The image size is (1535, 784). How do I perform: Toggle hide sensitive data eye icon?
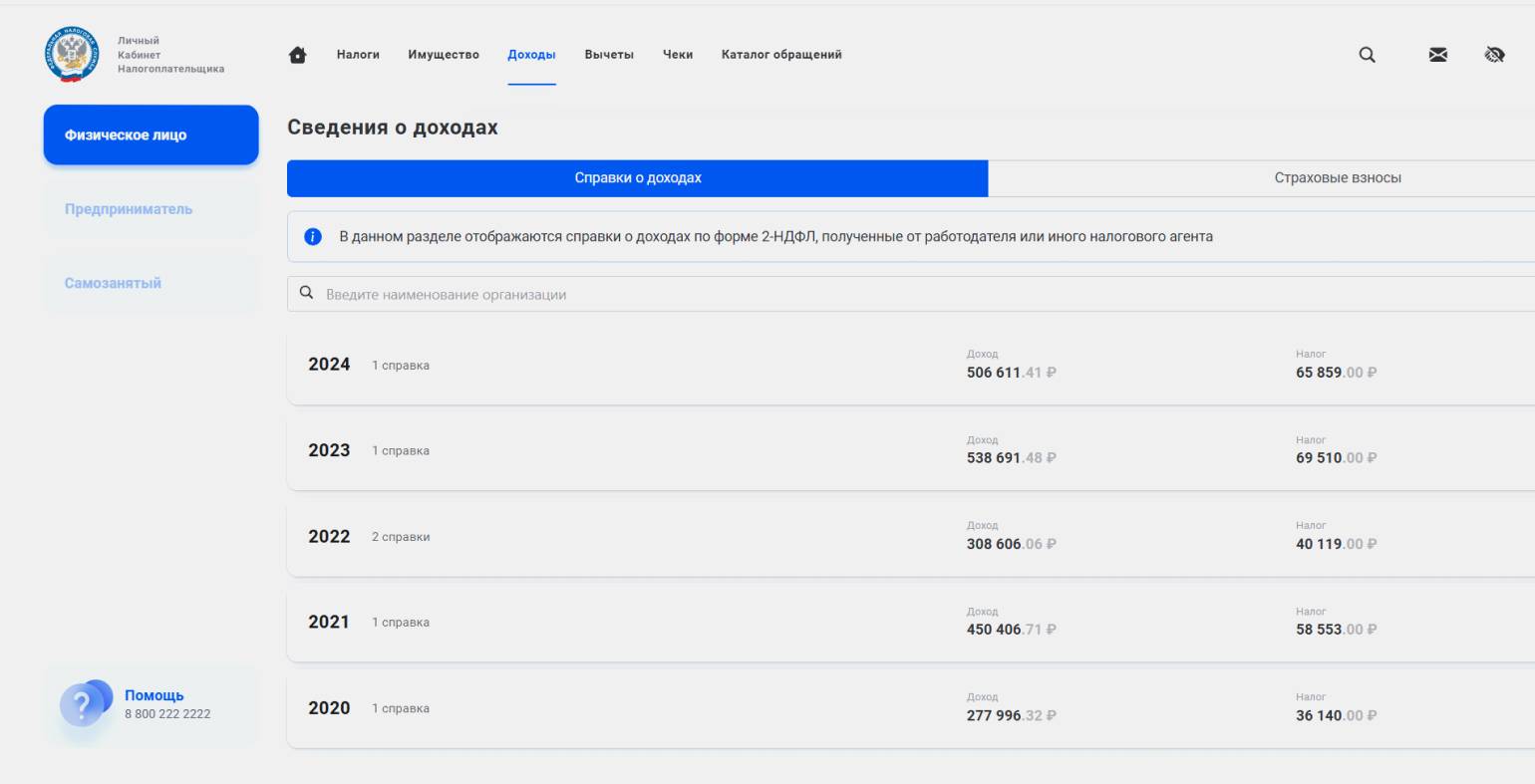(x=1493, y=55)
